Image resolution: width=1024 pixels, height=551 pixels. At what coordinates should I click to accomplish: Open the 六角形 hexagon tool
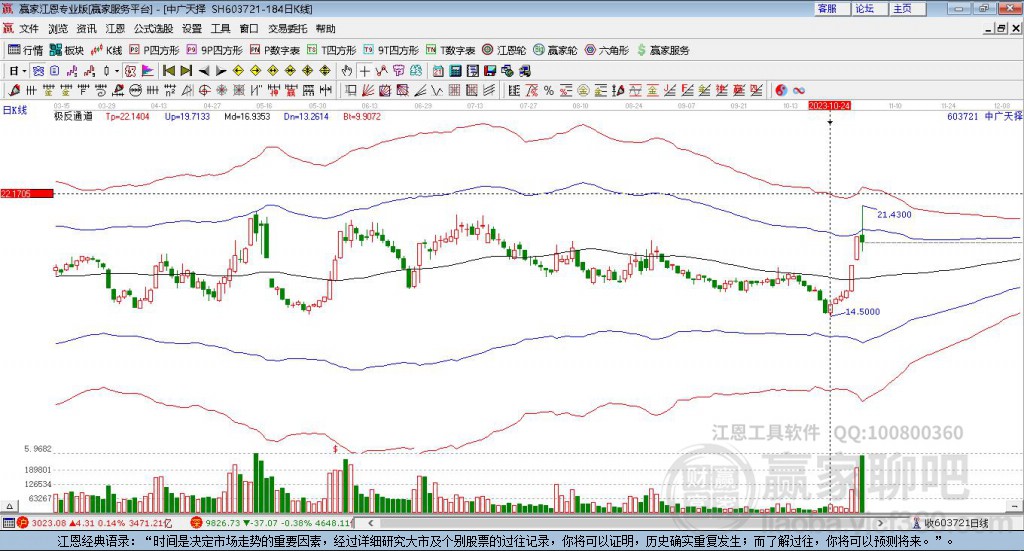click(607, 50)
